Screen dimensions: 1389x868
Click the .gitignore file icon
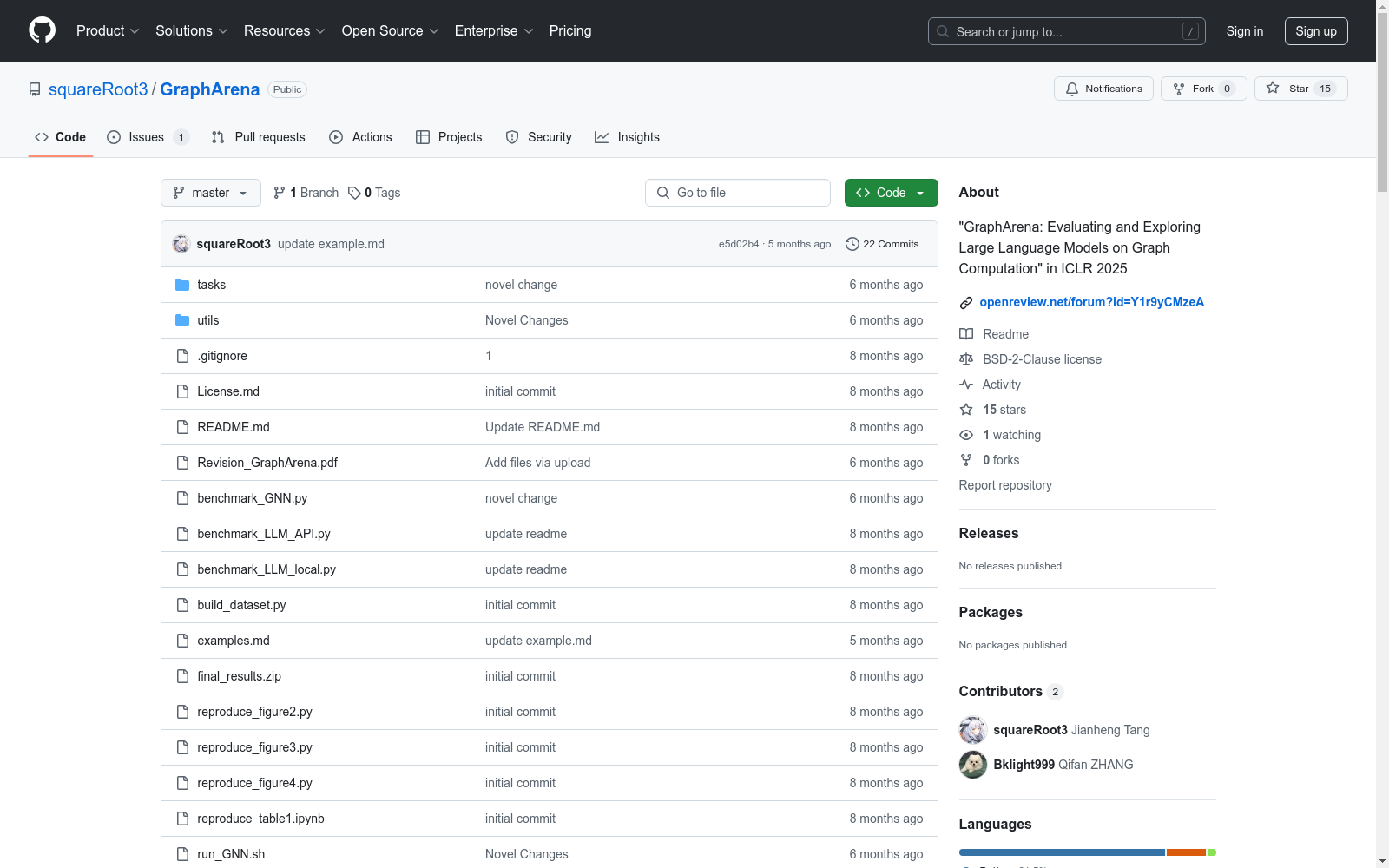[x=182, y=356]
